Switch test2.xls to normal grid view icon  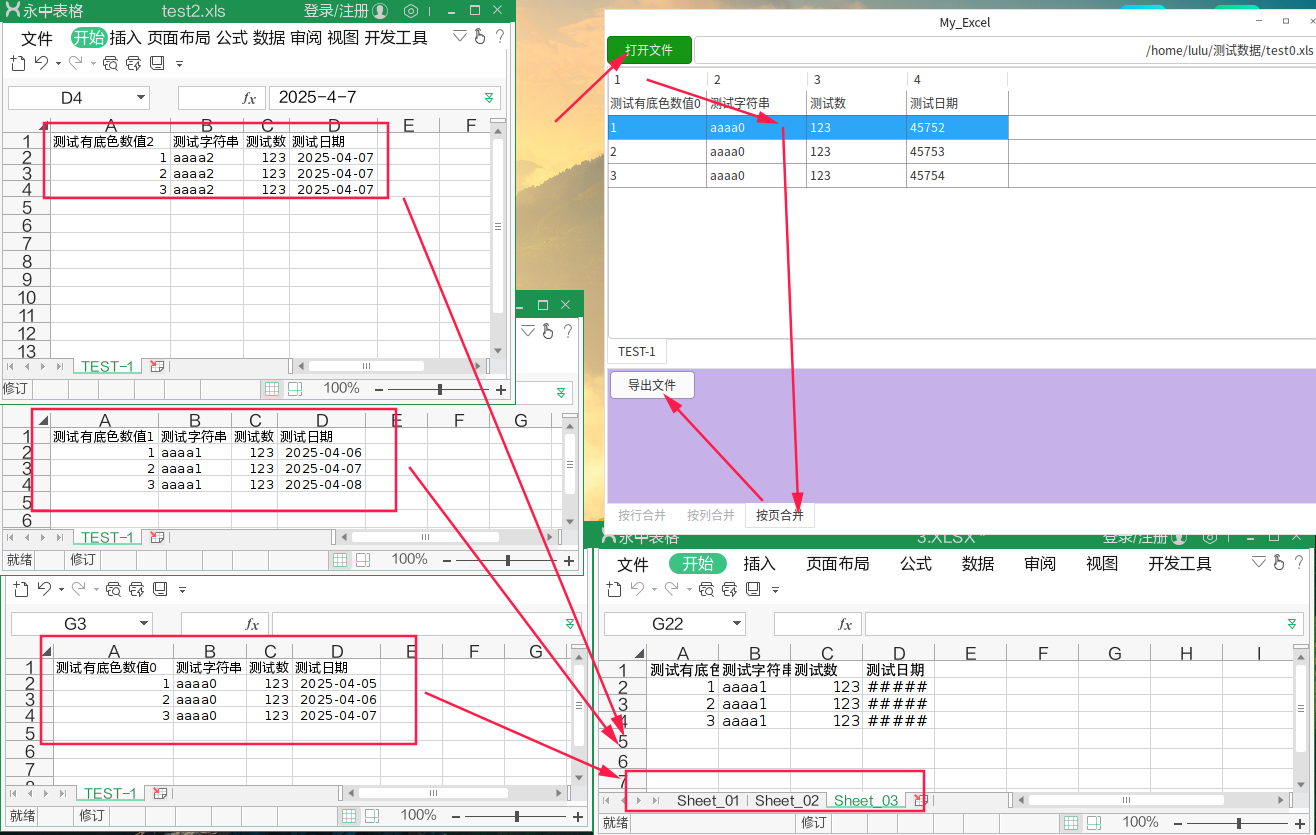[271, 389]
